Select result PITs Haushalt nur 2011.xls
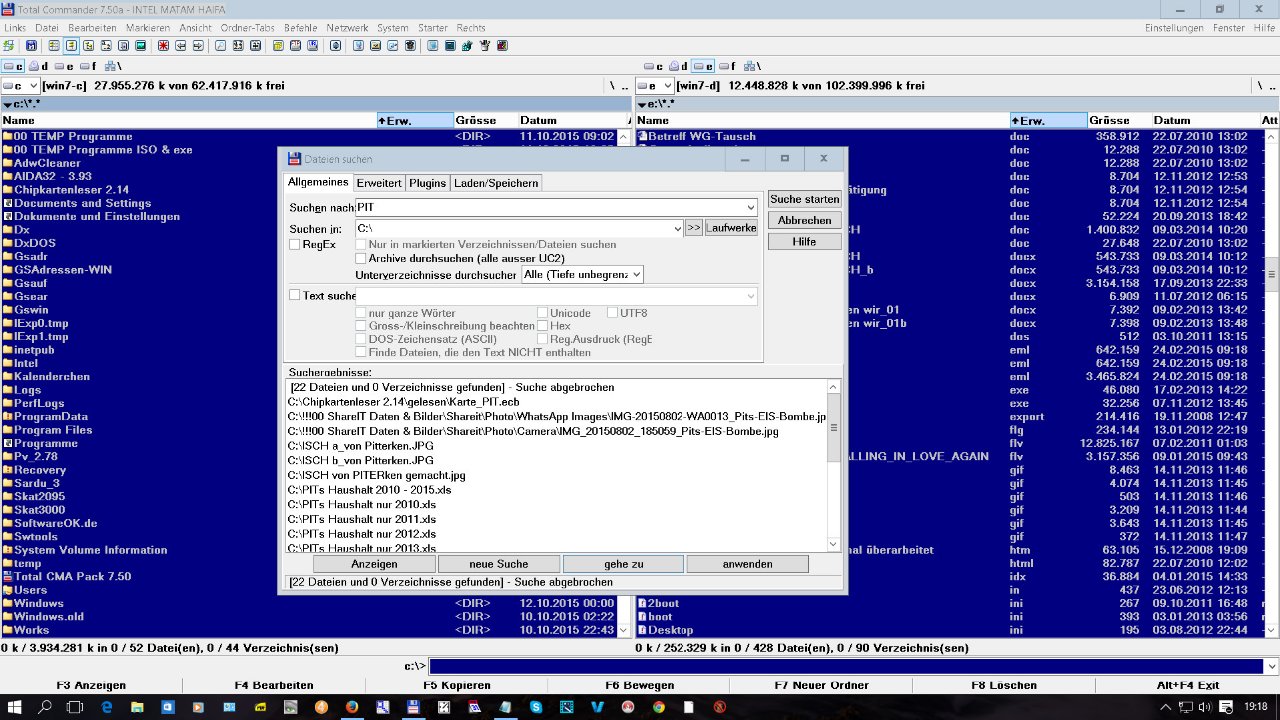Image resolution: width=1280 pixels, height=720 pixels. pos(362,519)
